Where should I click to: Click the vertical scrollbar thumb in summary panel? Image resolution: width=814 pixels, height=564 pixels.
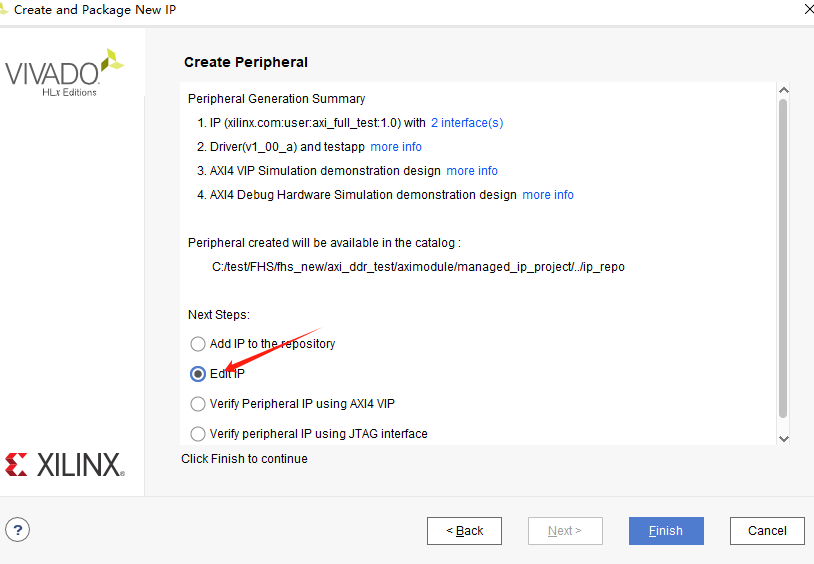tap(783, 258)
